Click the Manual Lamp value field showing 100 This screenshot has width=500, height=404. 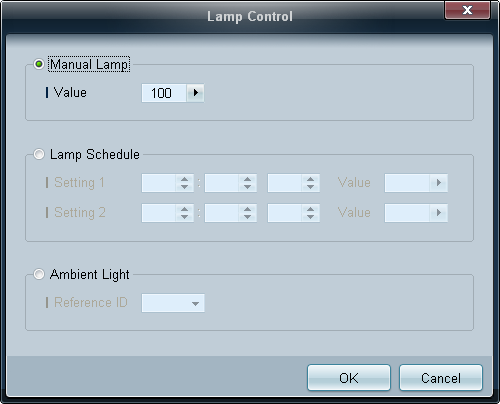[164, 93]
